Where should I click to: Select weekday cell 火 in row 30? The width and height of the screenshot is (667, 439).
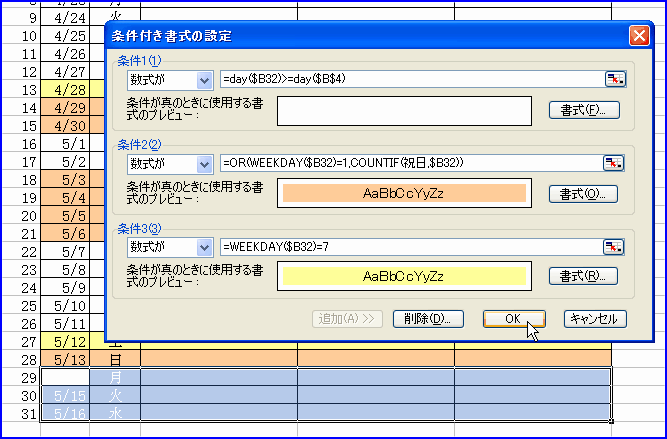pyautogui.click(x=115, y=396)
